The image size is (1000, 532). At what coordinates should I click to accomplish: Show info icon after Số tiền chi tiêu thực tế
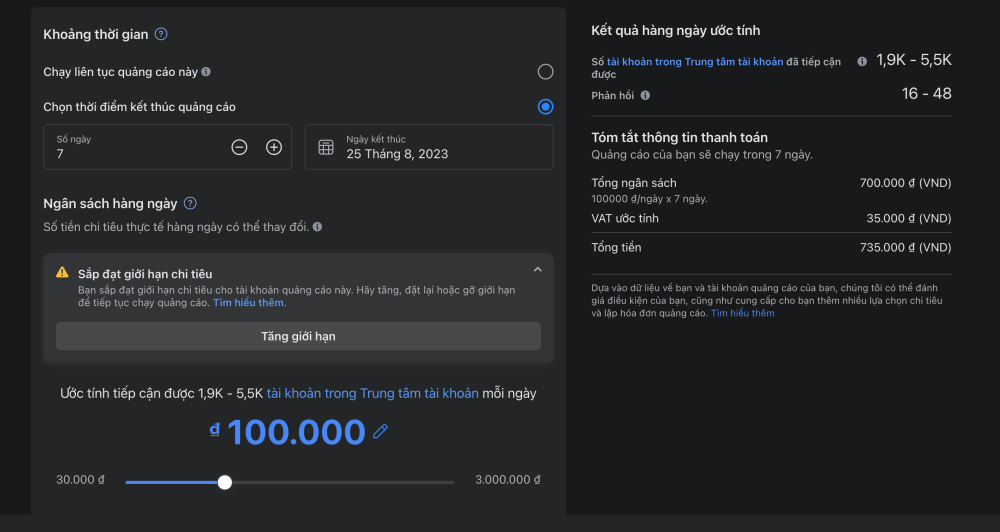(318, 227)
